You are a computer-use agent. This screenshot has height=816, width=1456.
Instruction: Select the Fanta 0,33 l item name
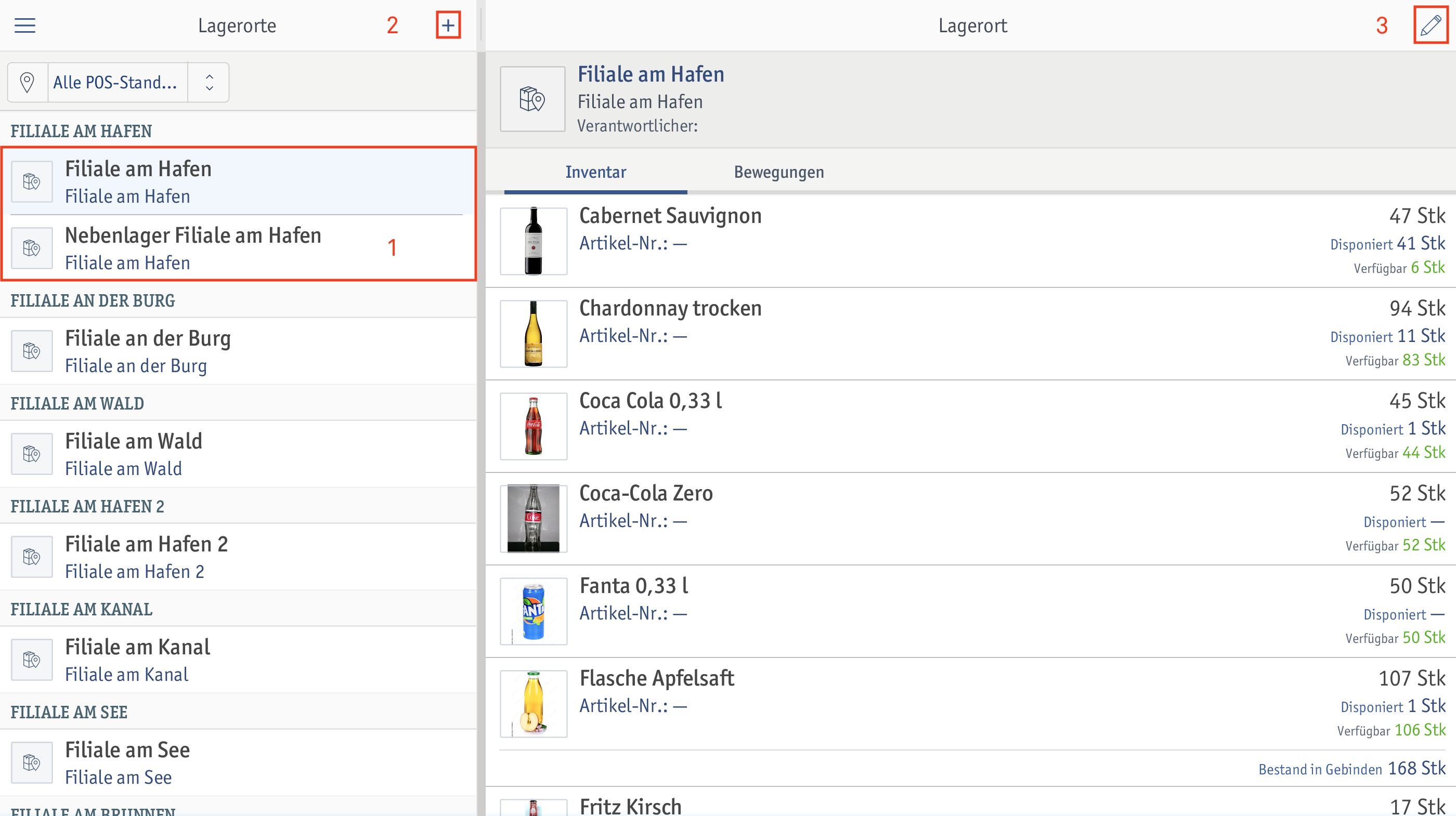(633, 586)
